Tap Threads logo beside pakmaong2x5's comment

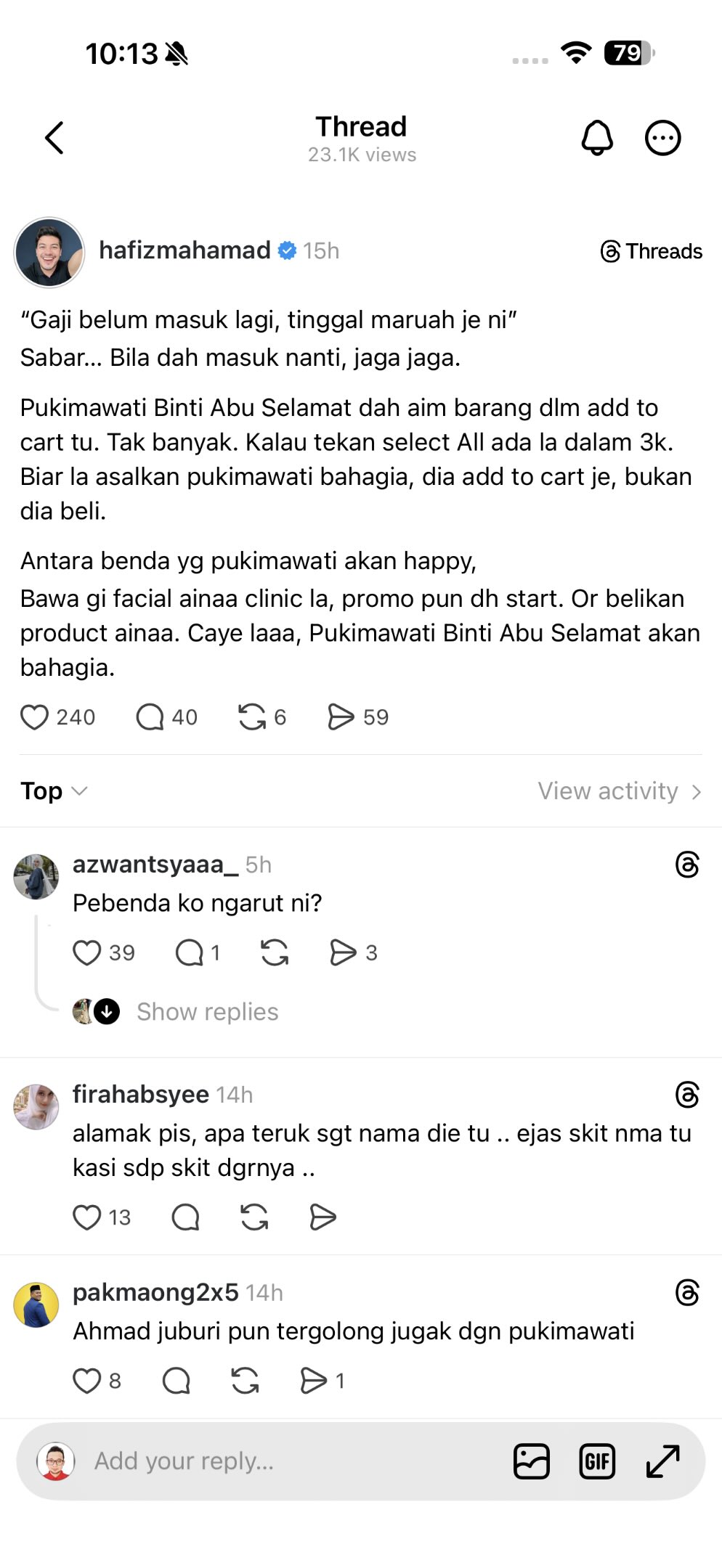click(x=687, y=1293)
